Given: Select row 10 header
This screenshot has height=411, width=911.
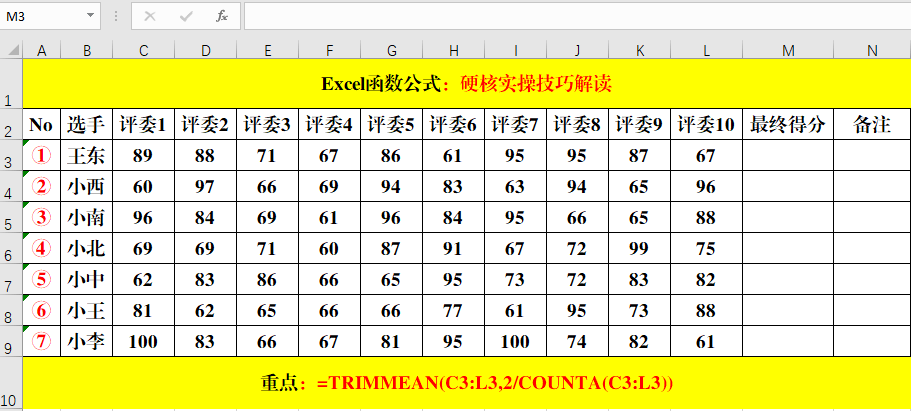Looking at the screenshot, I should [11, 383].
